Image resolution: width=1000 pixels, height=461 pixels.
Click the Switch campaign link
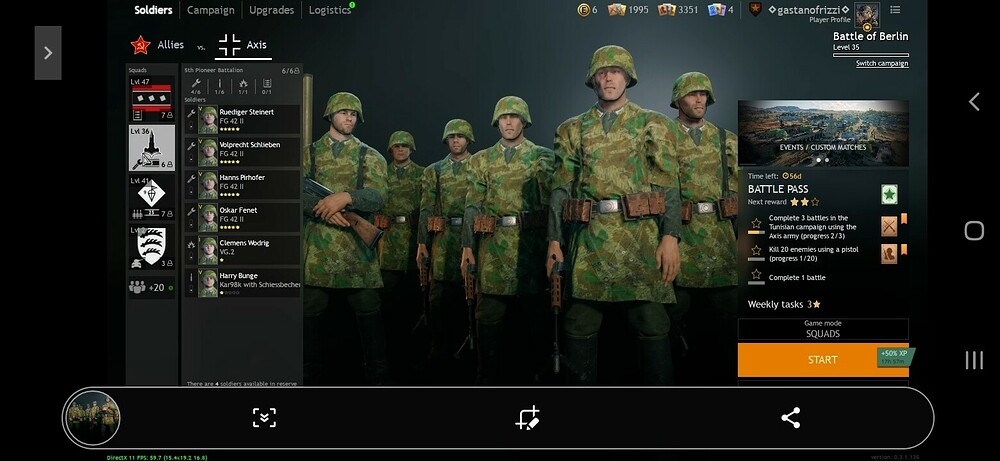point(881,63)
